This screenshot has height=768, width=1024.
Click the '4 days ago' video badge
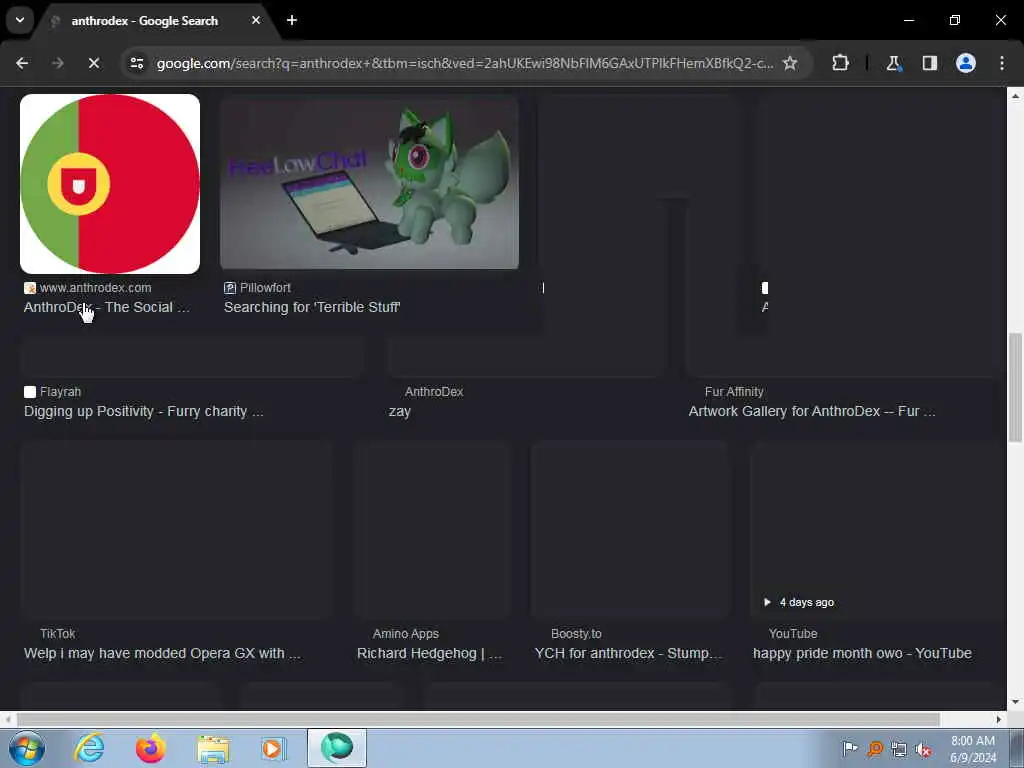pos(799,602)
